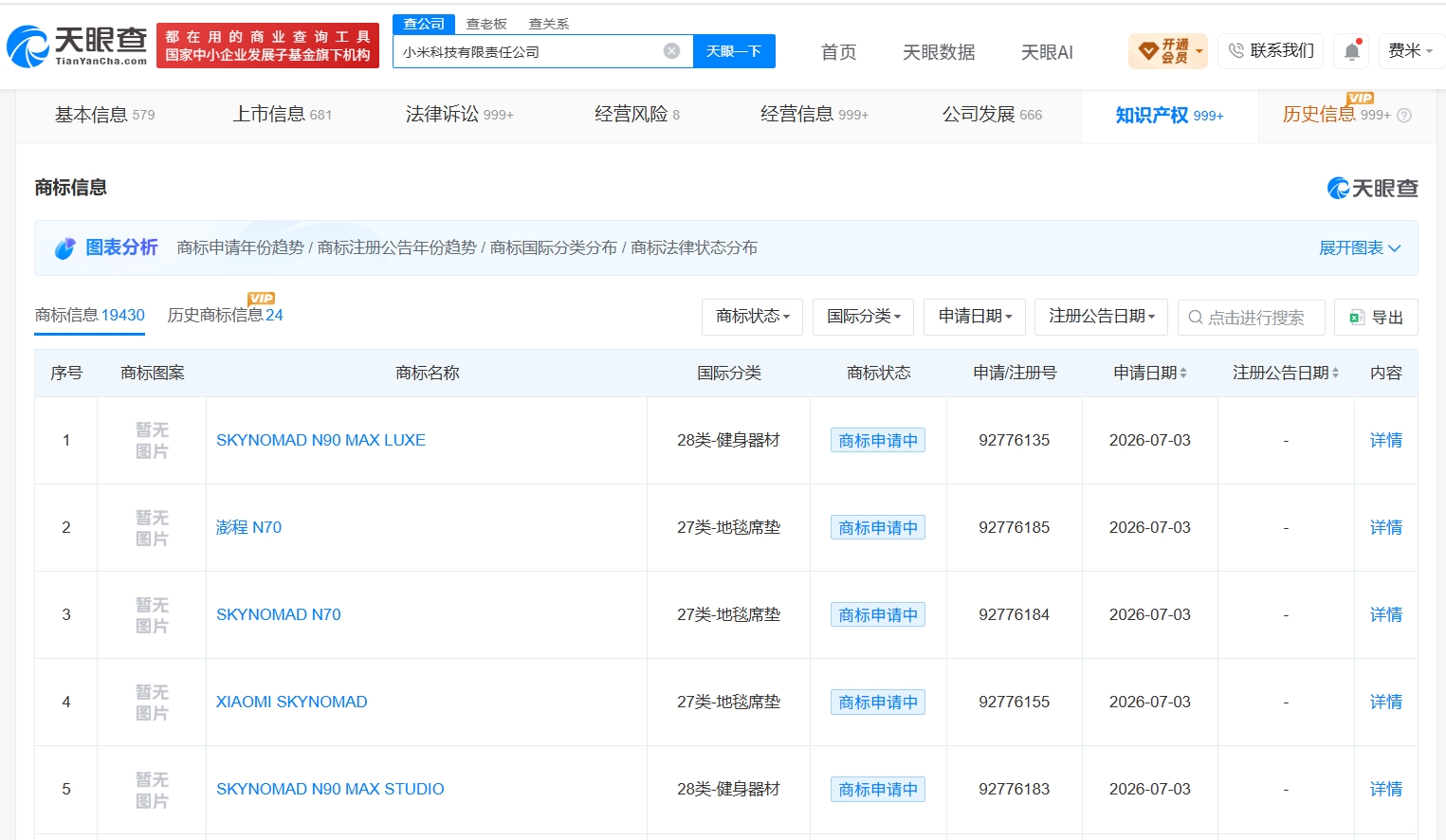Click the Excel icon on 导出 button
The height and width of the screenshot is (840, 1446).
click(1357, 318)
